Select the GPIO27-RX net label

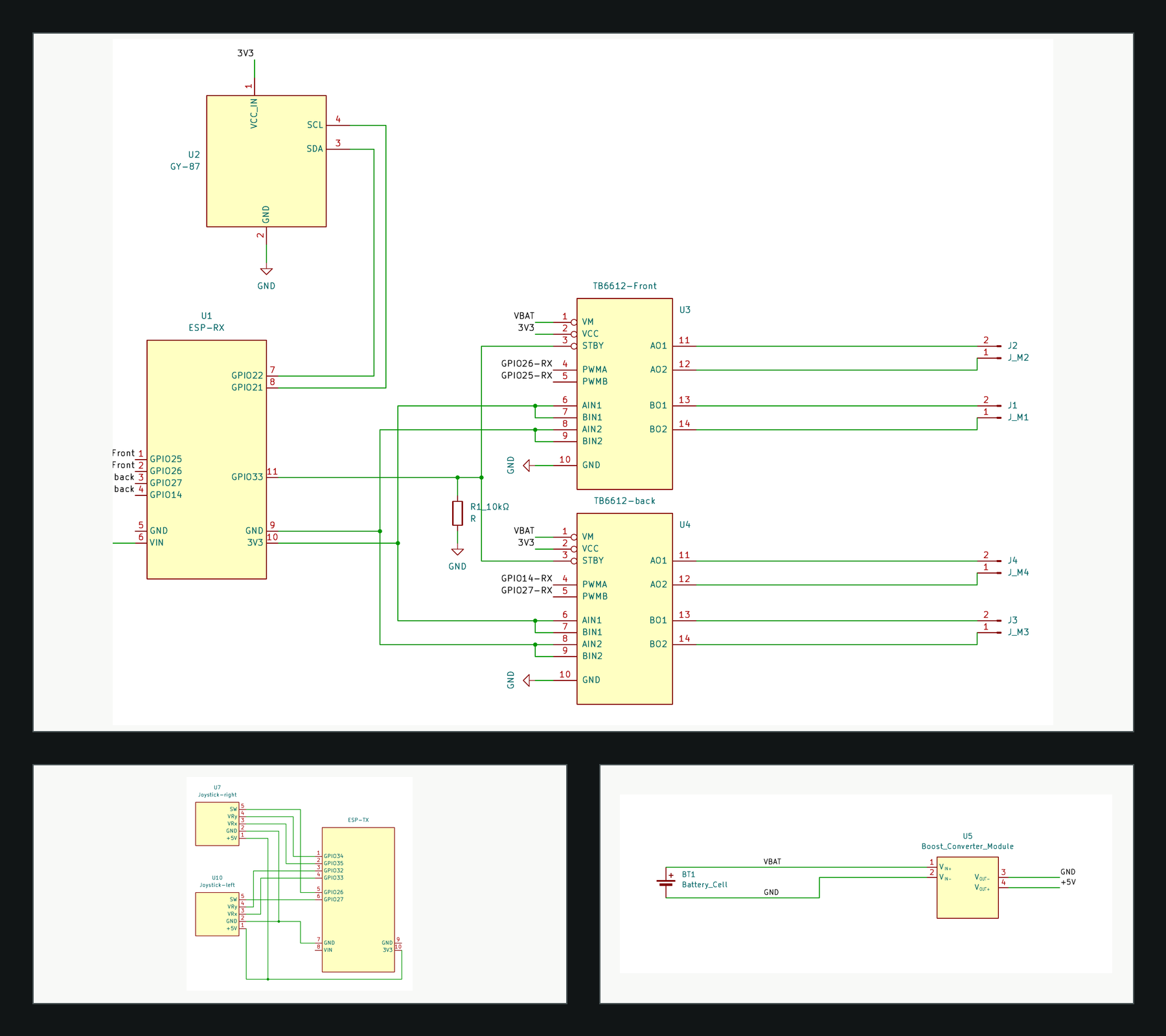[527, 591]
